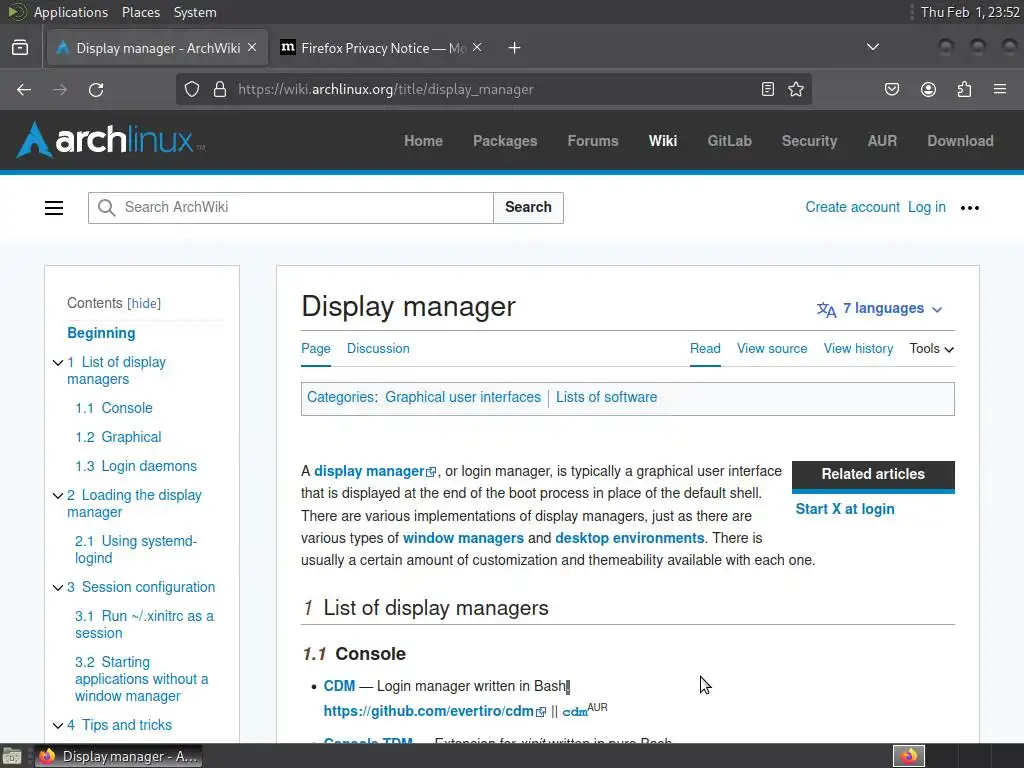Open Download in Arch navigation
The height and width of the screenshot is (768, 1024).
click(960, 141)
